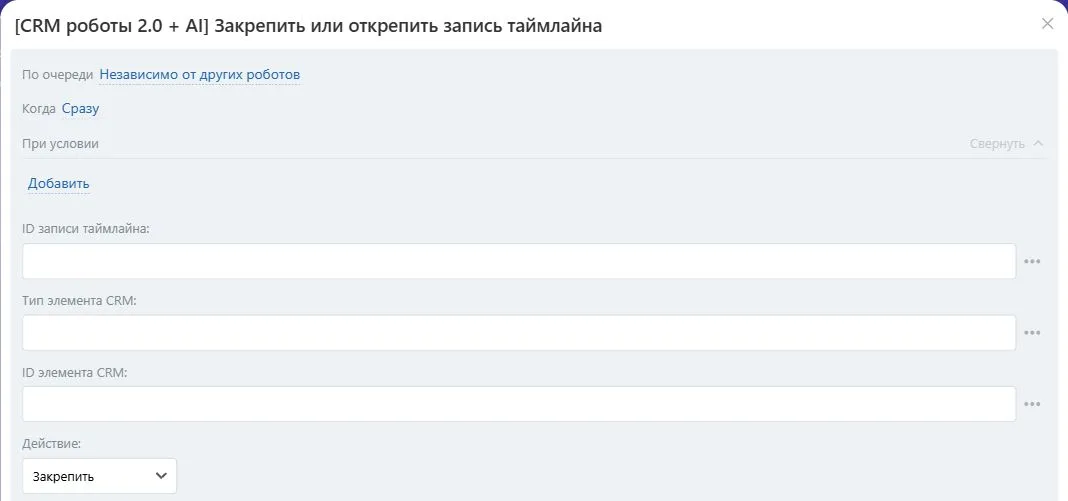Open the three-dot menu beside ID элемента CRM
The image size is (1068, 501).
(x=1032, y=404)
